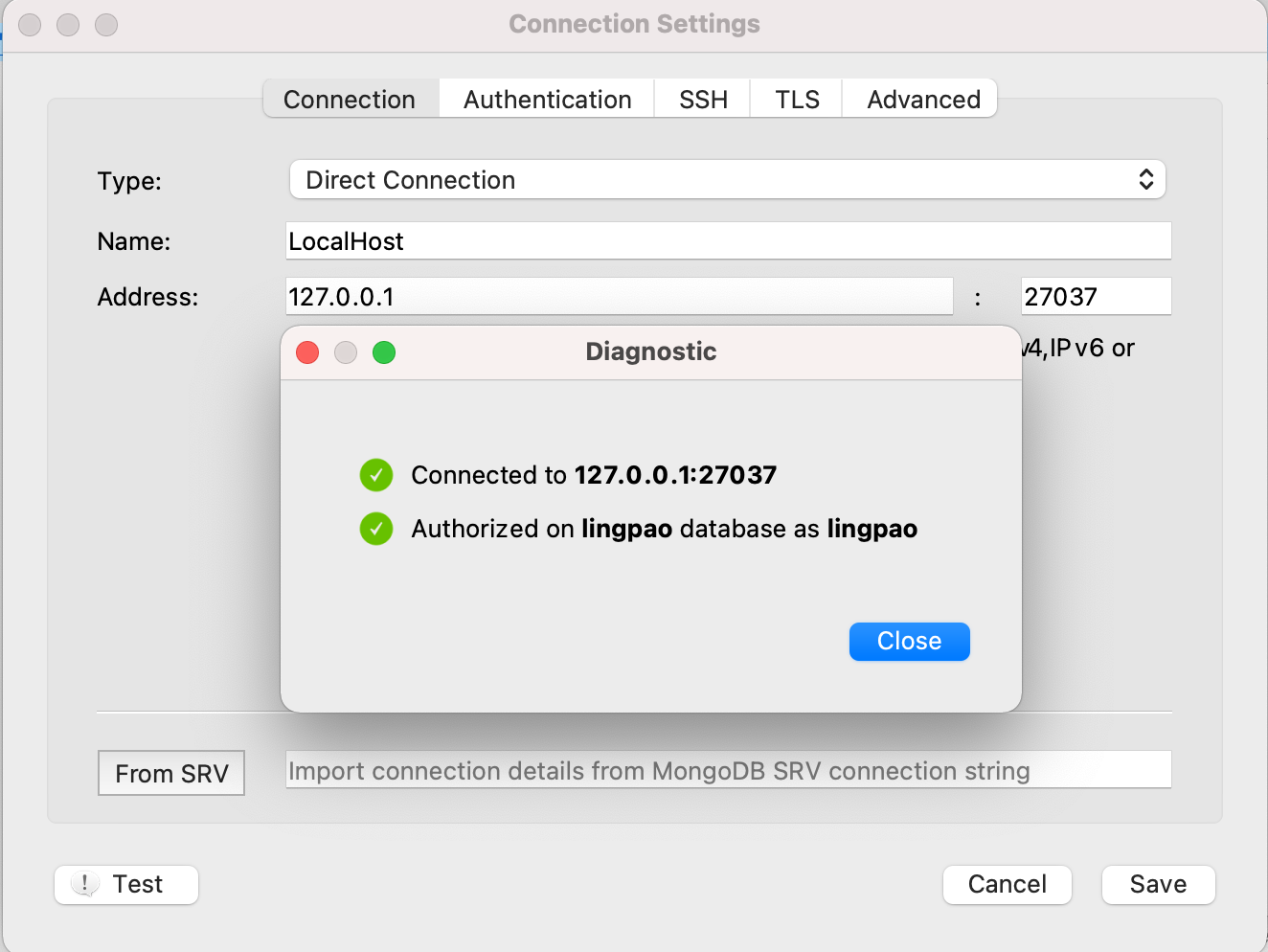Screen dimensions: 1268x952
Task: Click the red close dot on Diagnostic window
Action: click(307, 352)
